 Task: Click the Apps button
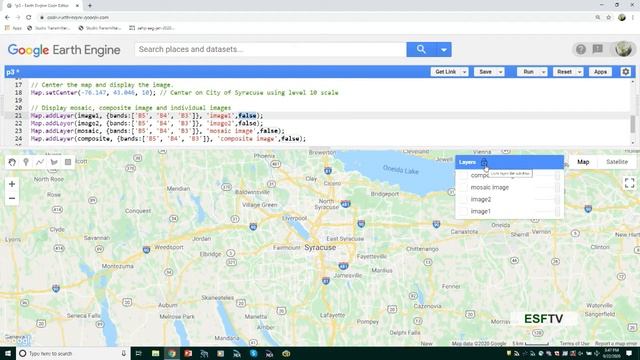tap(600, 72)
